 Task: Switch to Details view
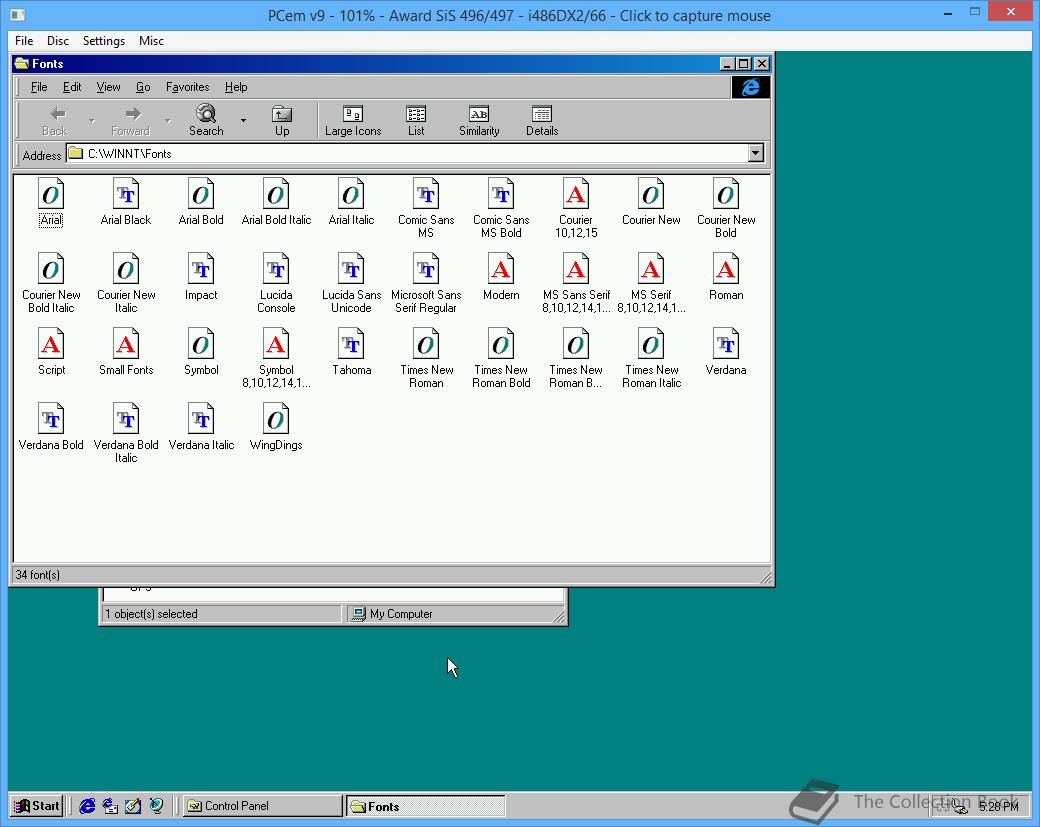[x=542, y=120]
